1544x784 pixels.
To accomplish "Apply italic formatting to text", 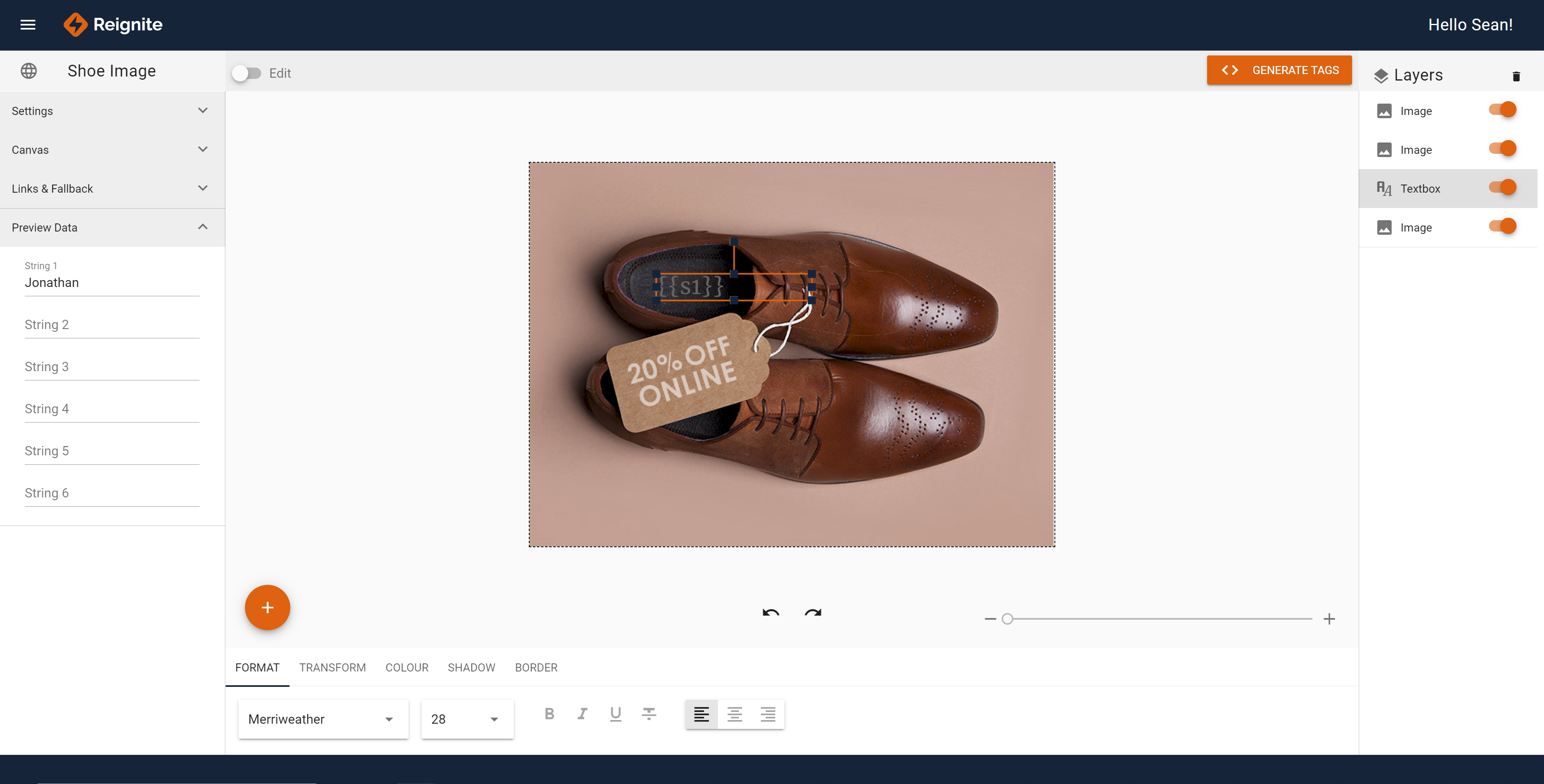I will pyautogui.click(x=582, y=713).
